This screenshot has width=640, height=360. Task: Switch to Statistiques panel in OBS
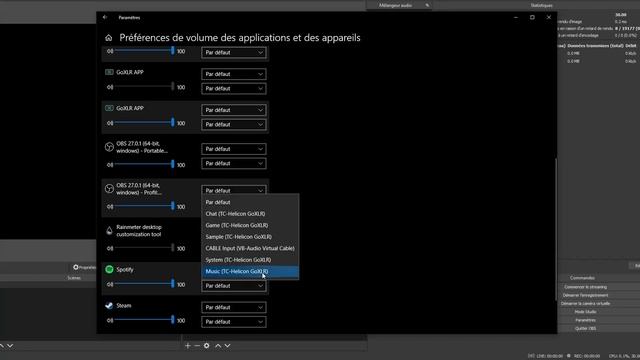pyautogui.click(x=541, y=5)
